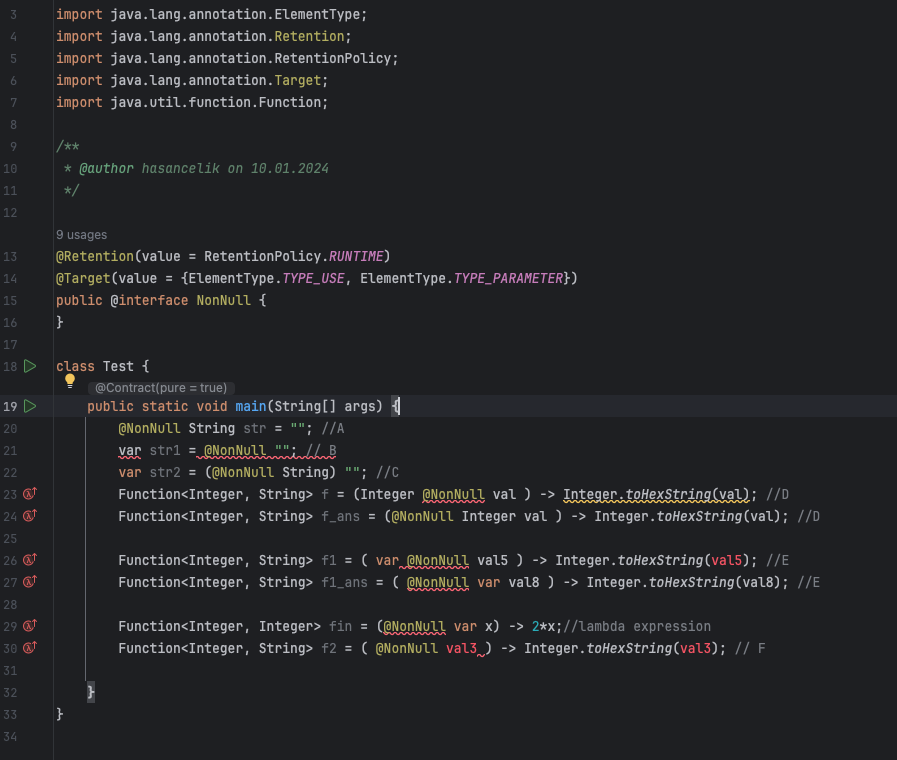Click the closing brace on line 32
This screenshot has height=760, width=897.
click(90, 690)
